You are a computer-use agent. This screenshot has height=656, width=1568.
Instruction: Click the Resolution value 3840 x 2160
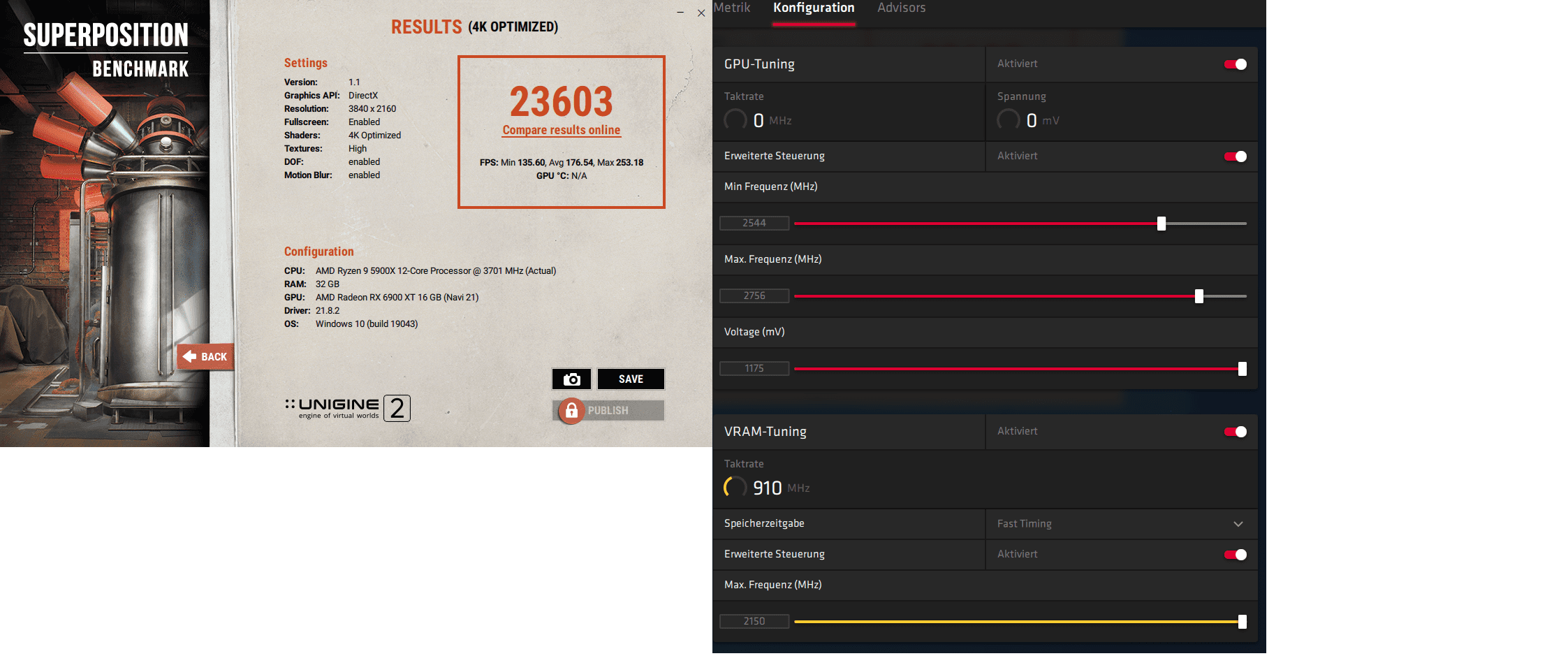click(x=372, y=109)
